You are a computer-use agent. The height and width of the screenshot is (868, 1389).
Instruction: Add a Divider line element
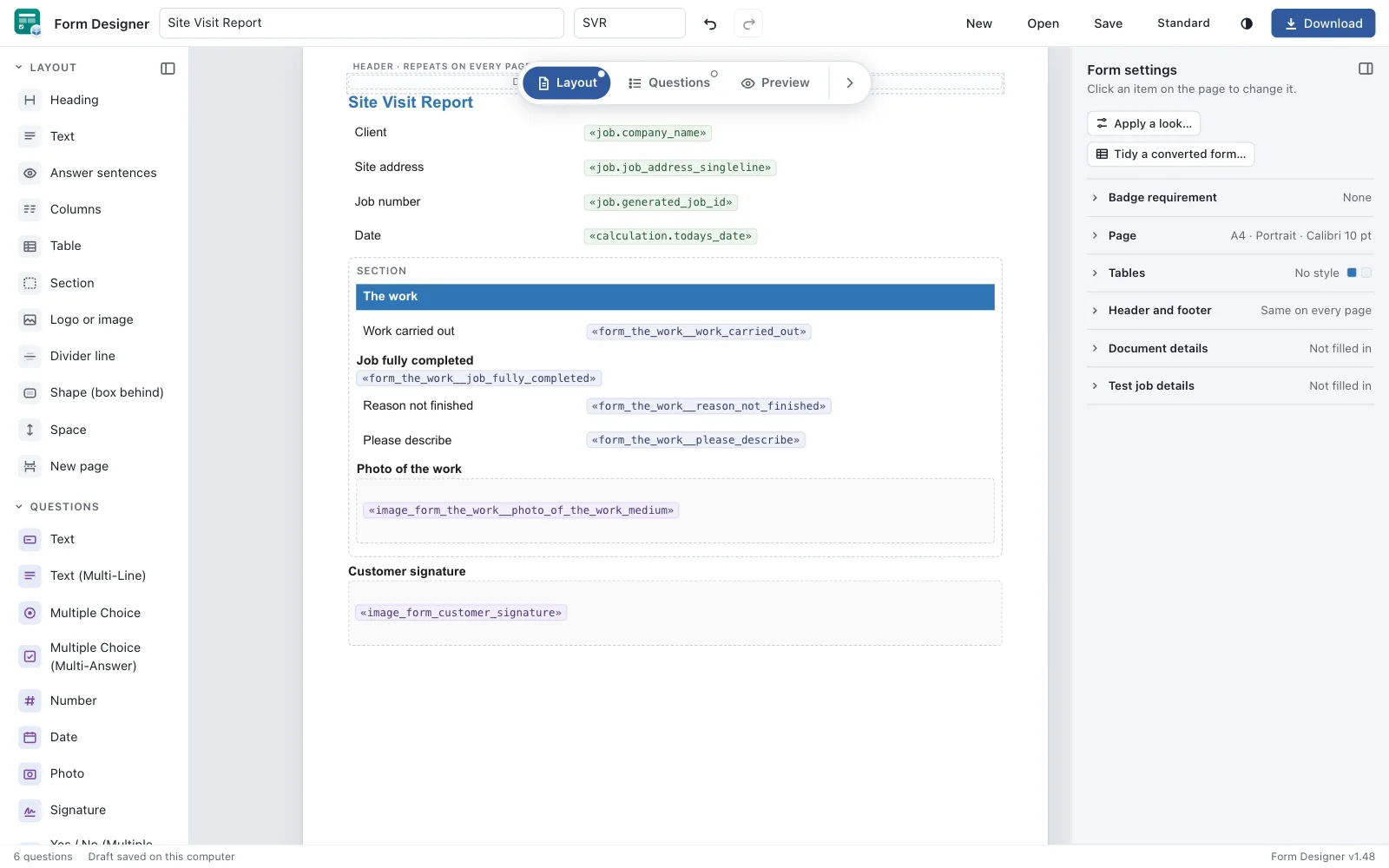(95, 356)
